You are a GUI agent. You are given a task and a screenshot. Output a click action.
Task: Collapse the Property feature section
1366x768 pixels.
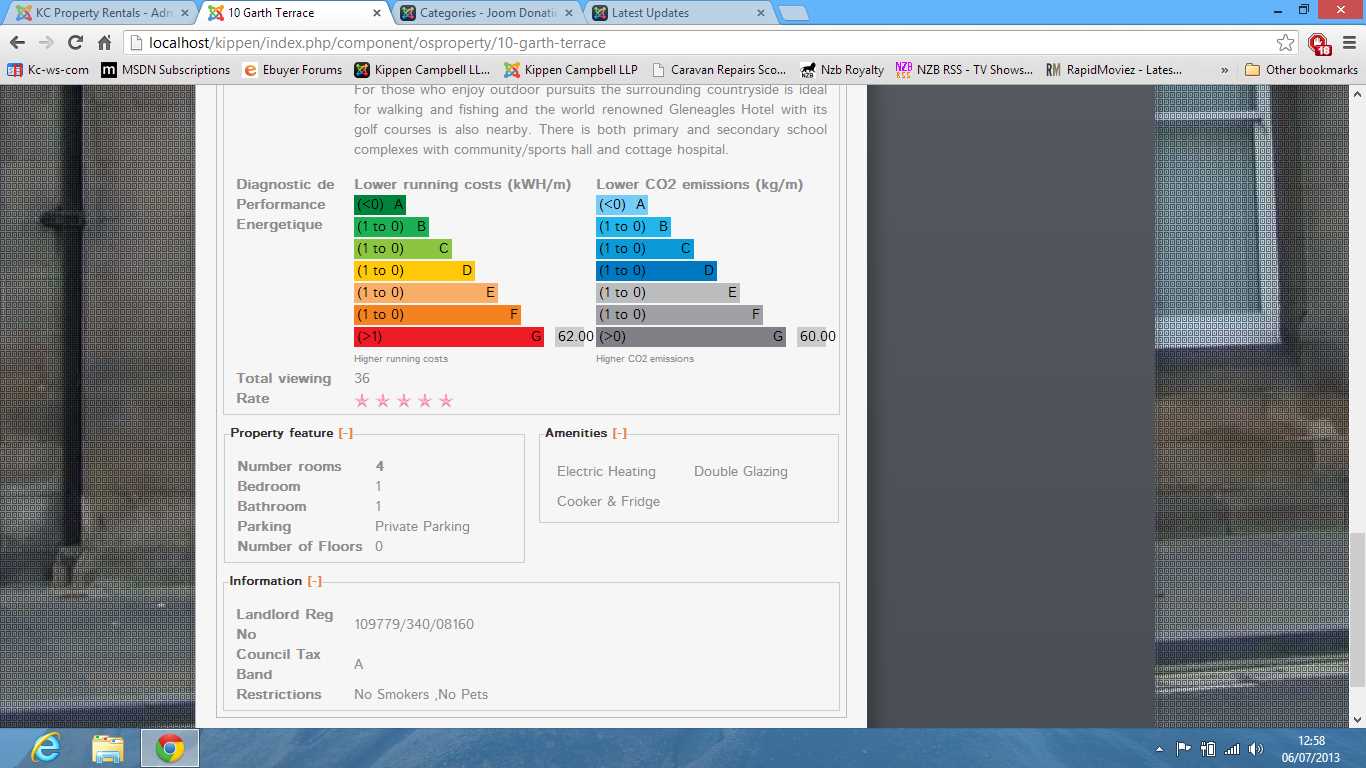coord(345,433)
